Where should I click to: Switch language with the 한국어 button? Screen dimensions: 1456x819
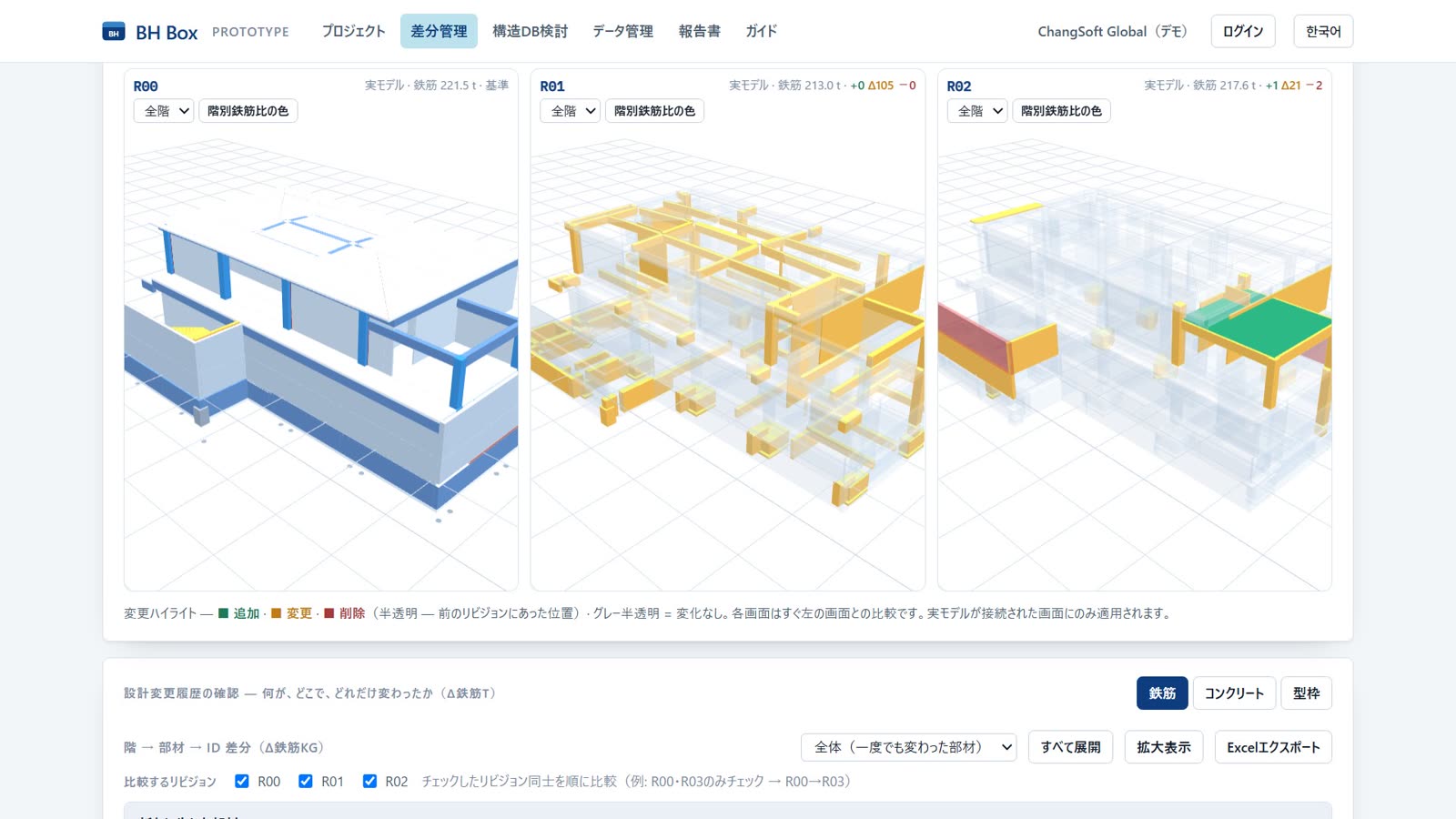point(1323,31)
